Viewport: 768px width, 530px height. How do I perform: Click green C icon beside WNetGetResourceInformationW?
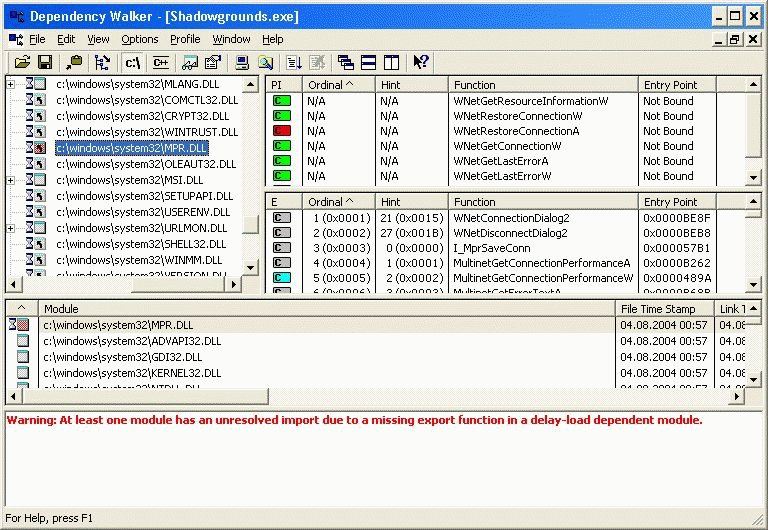pyautogui.click(x=282, y=101)
